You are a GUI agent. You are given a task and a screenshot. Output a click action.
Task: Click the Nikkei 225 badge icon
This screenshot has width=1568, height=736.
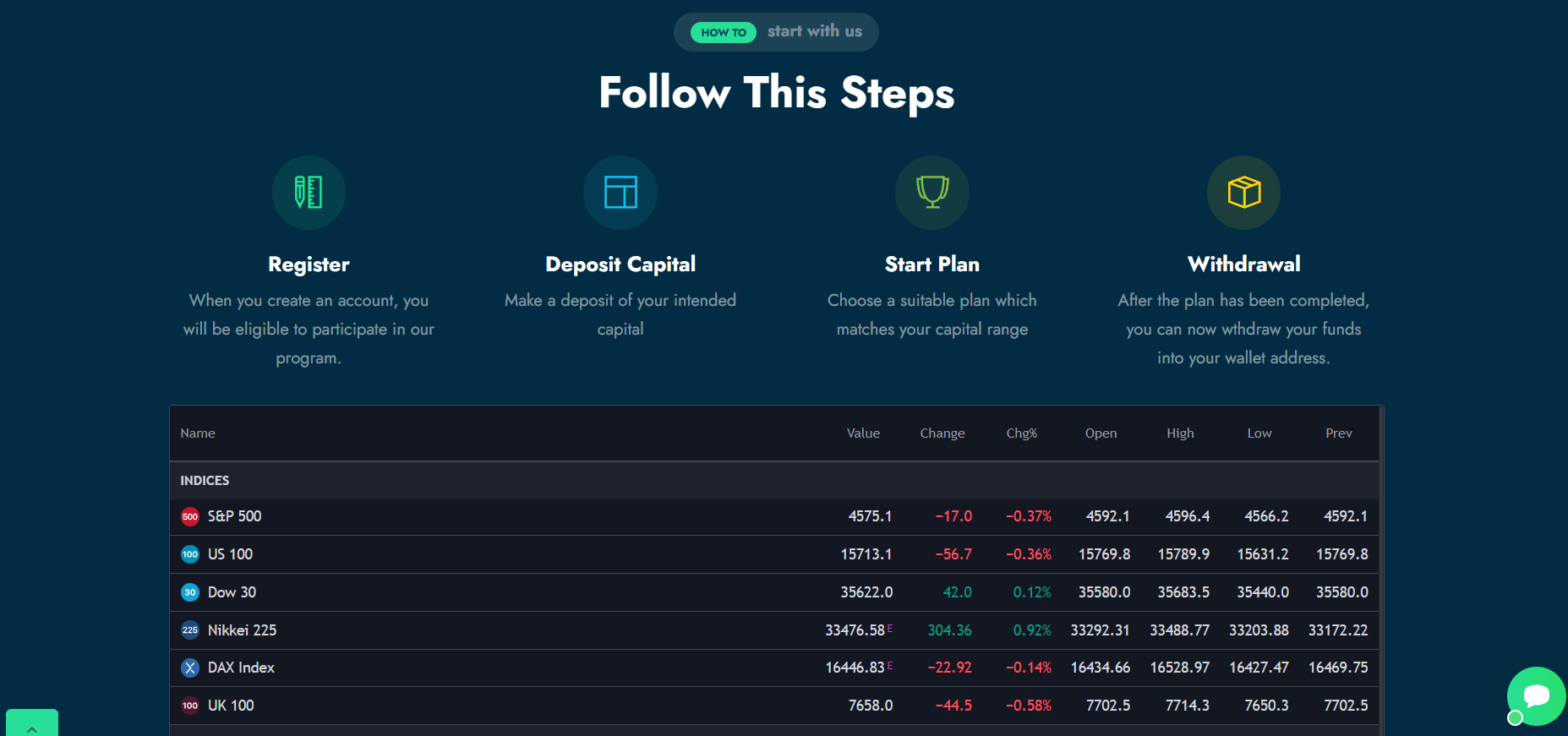pos(190,630)
